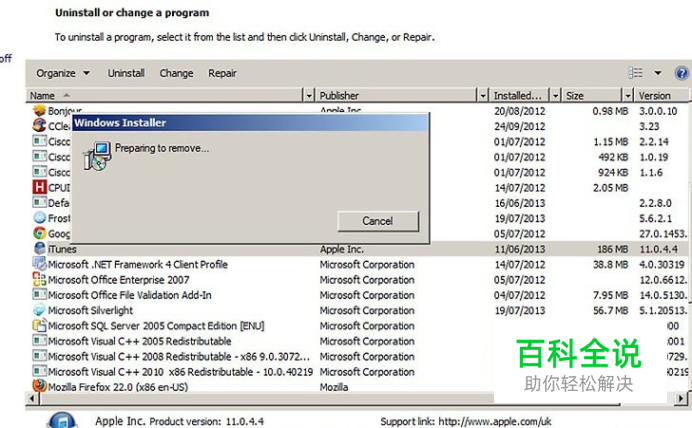The image size is (692, 428).
Task: Click the Microsoft Office File Validation icon
Action: pyautogui.click(x=39, y=294)
